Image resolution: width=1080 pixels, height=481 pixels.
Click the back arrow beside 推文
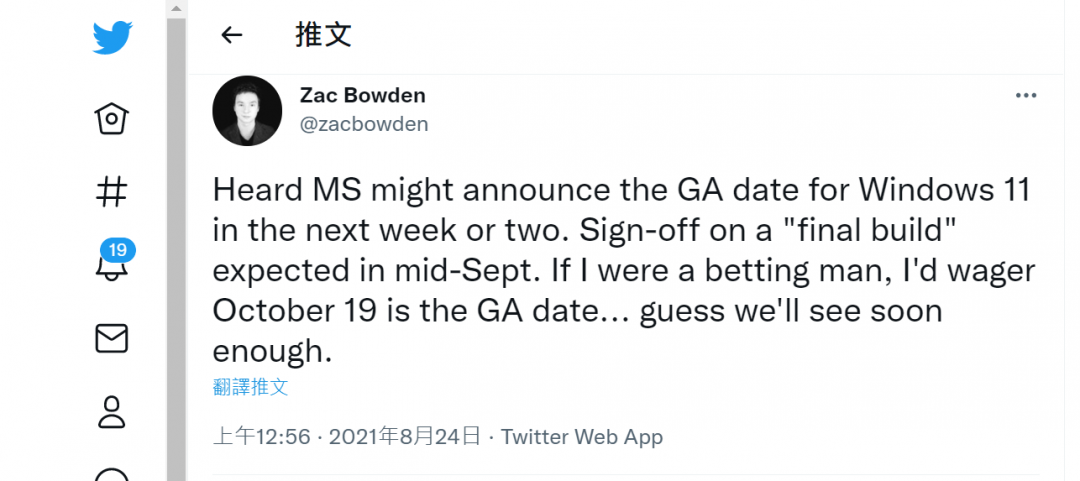click(x=232, y=35)
